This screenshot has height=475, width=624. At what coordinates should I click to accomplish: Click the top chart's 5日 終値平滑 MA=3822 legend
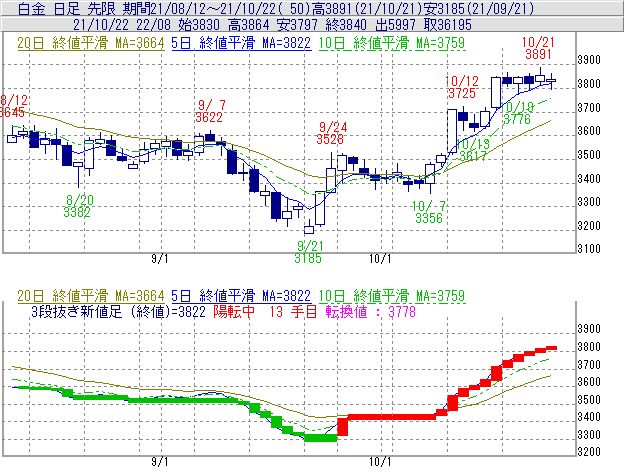click(241, 43)
